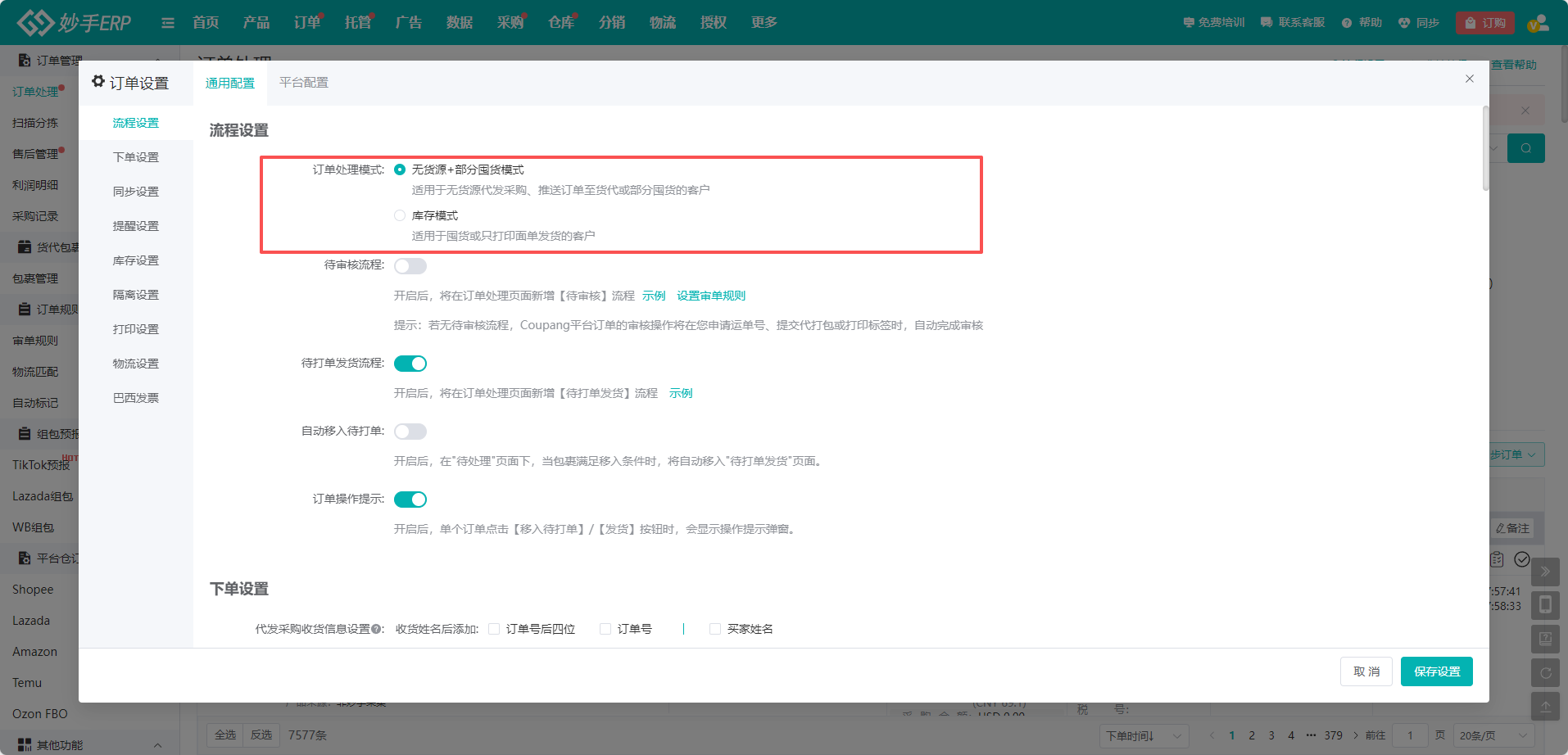Click the gear icon beside 订单设置
The height and width of the screenshot is (755, 1568).
click(98, 82)
